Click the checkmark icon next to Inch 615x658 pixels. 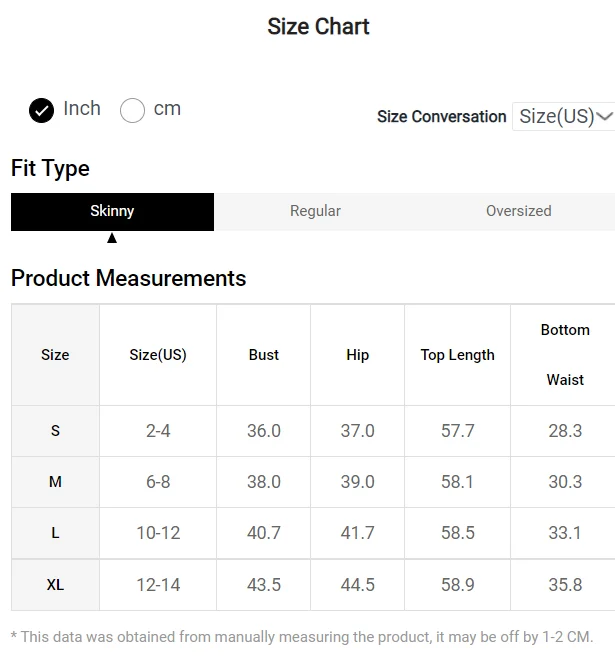[41, 110]
